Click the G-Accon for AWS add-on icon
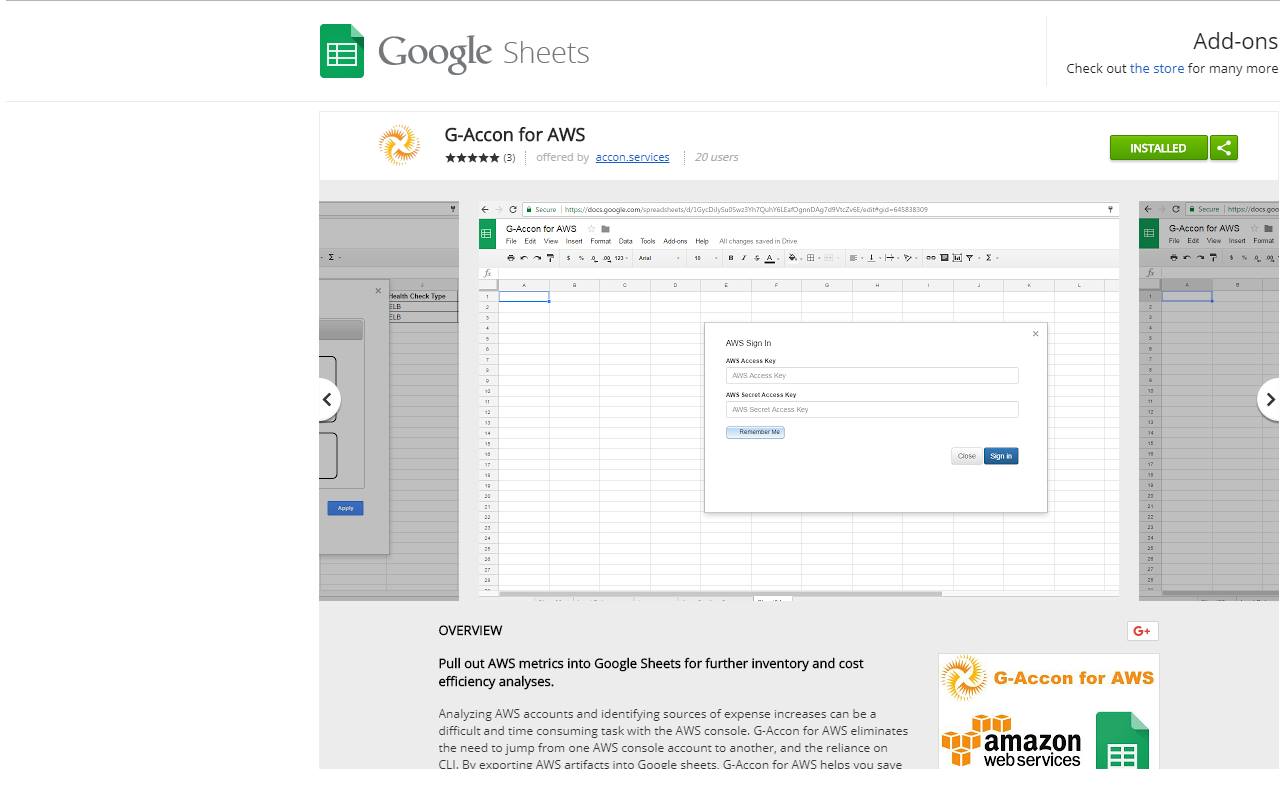The height and width of the screenshot is (800, 1280). [399, 145]
